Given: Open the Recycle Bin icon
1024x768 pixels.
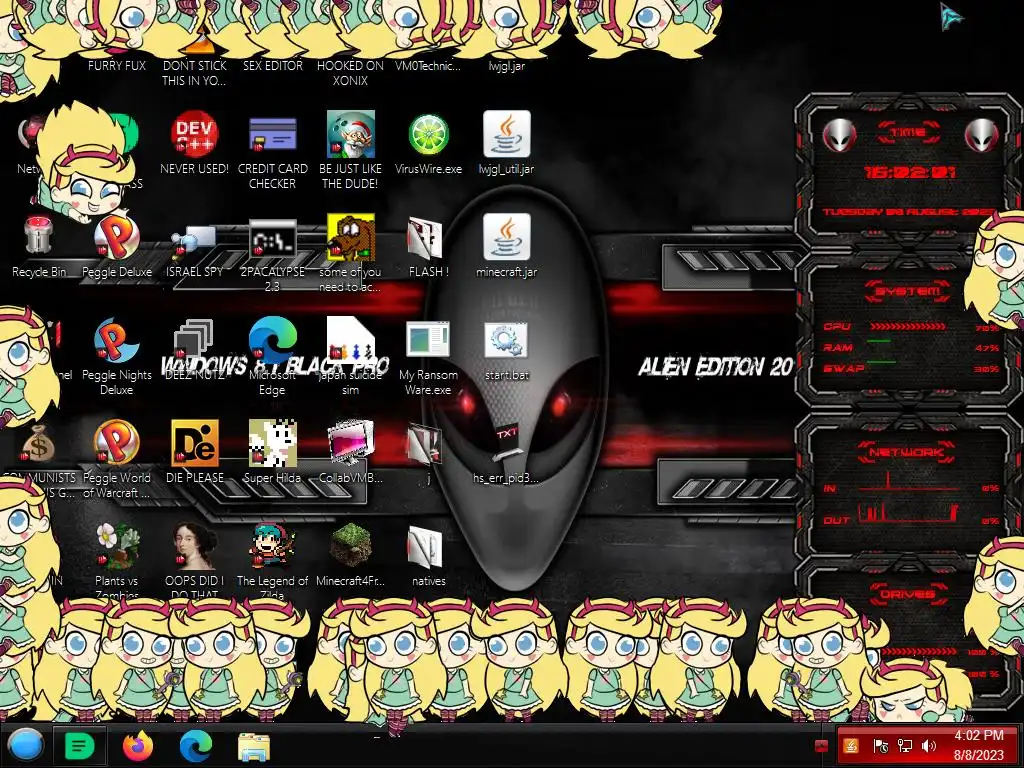Looking at the screenshot, I should click(x=39, y=238).
